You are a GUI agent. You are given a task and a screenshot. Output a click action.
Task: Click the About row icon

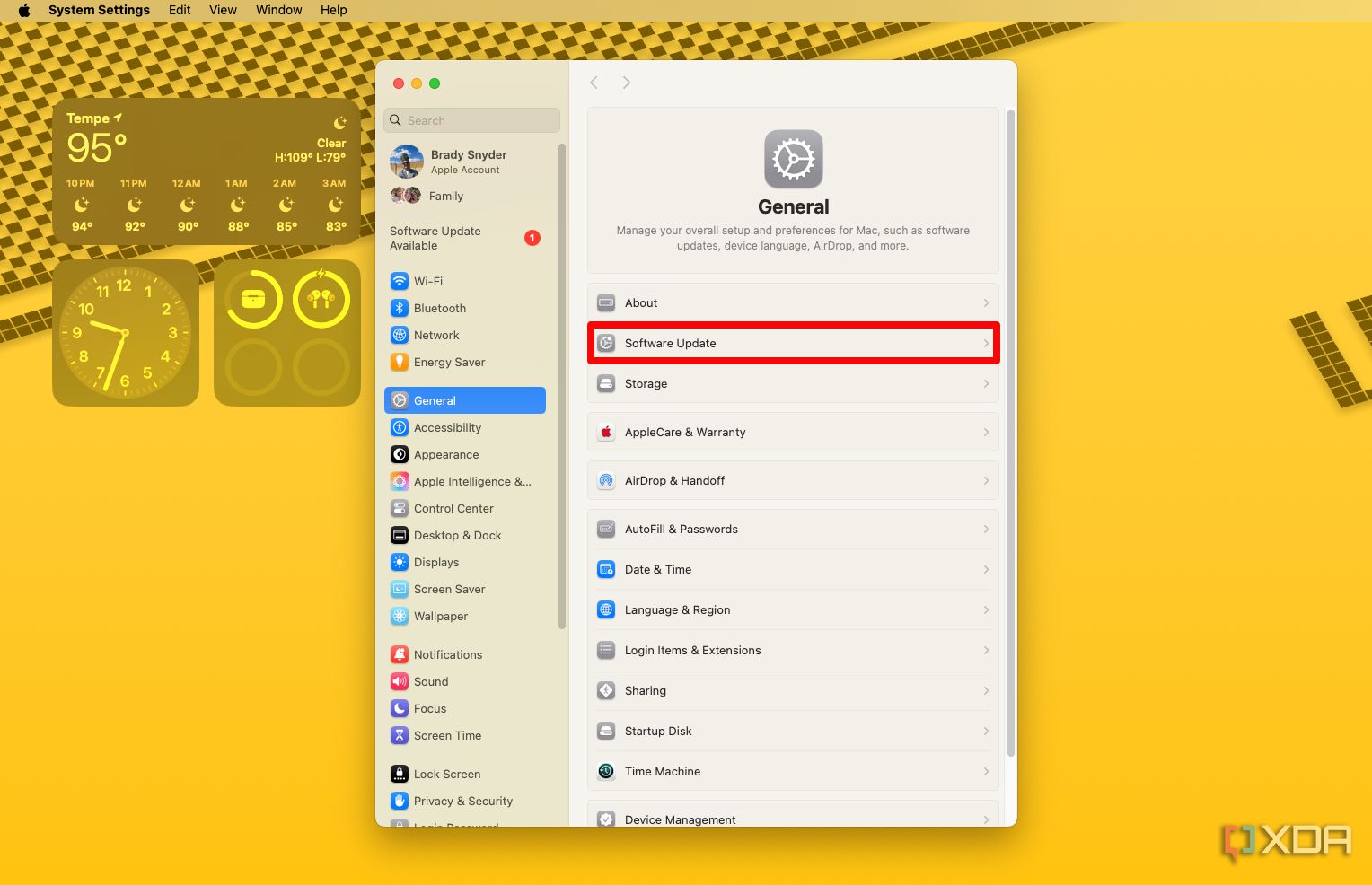(x=606, y=302)
